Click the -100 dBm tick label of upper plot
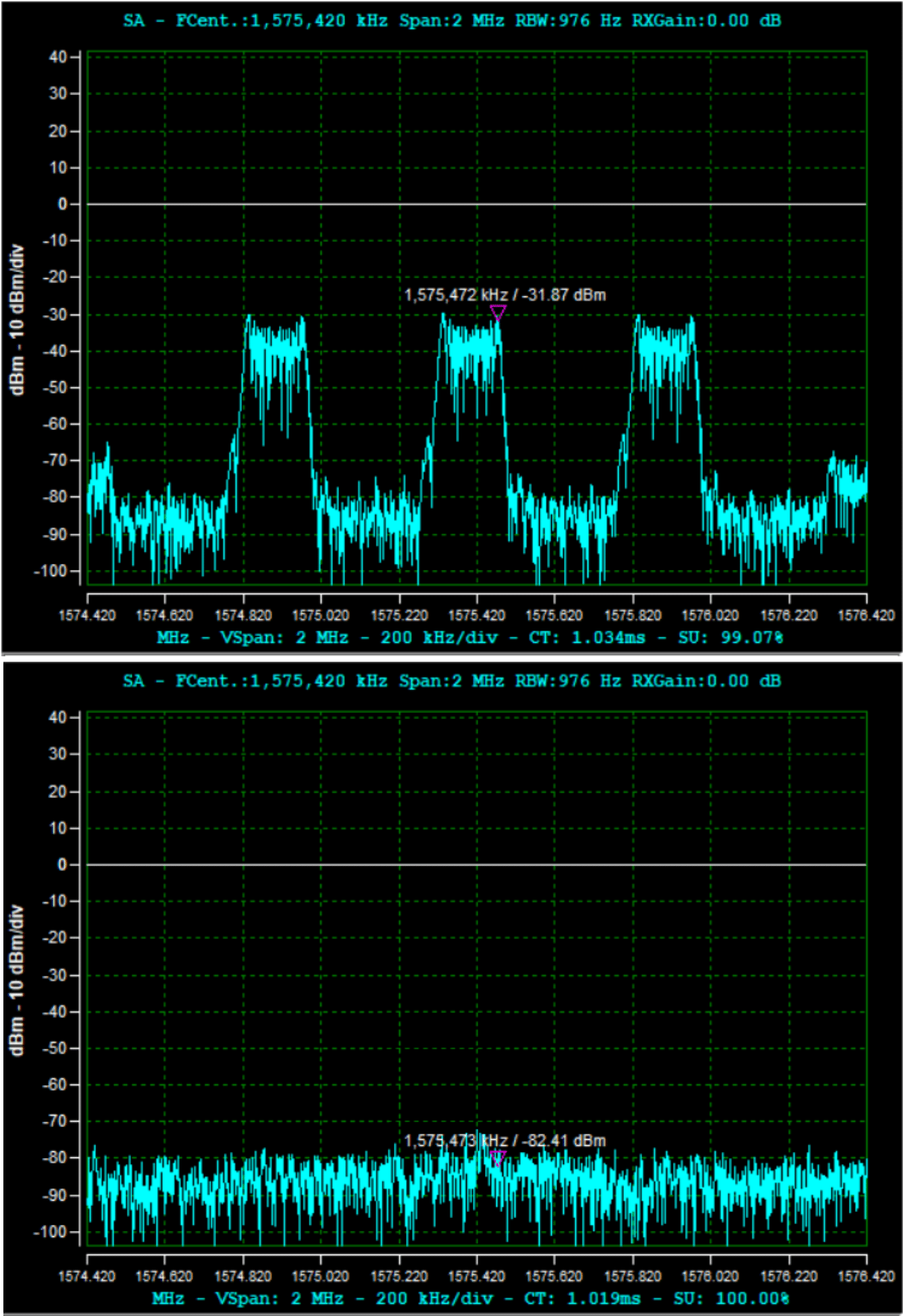The height and width of the screenshot is (1316, 903). tap(51, 571)
